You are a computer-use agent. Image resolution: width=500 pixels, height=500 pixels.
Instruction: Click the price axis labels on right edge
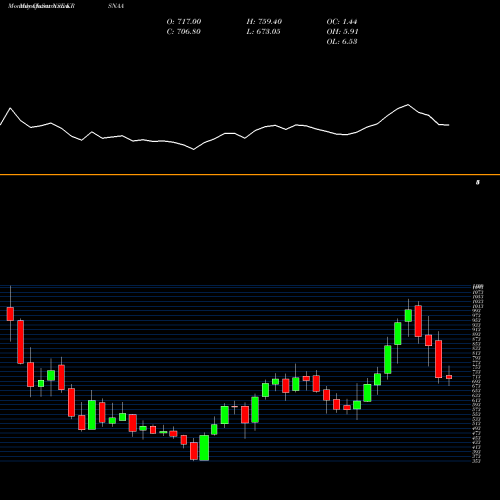[x=477, y=374]
